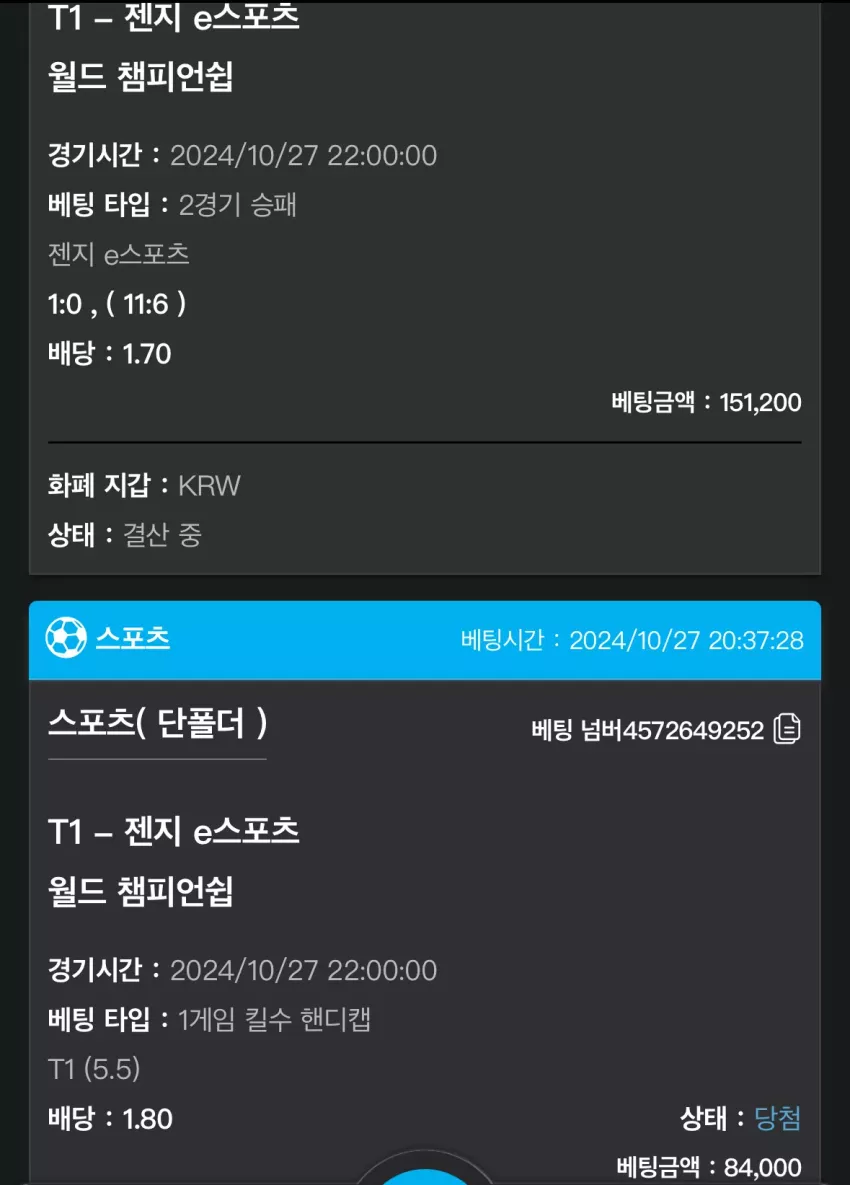Screen dimensions: 850x1185
Task: Select the 스포츠( 단폴더 ) tab heading
Action: tap(157, 724)
